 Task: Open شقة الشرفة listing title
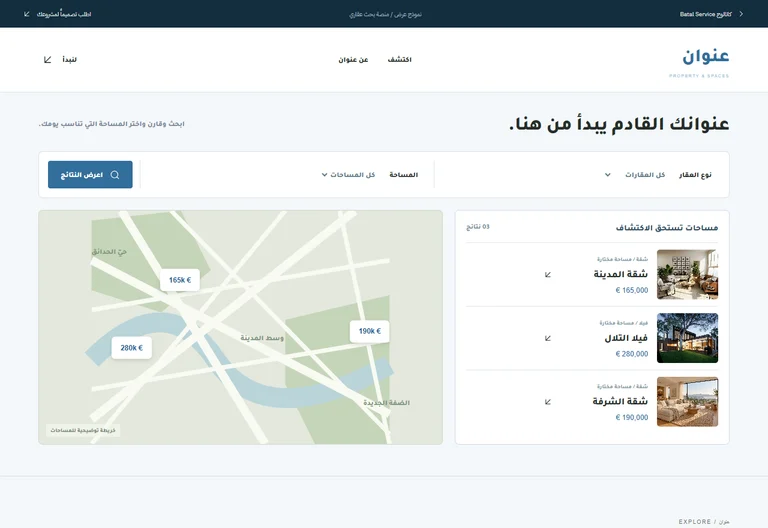[x=620, y=402]
